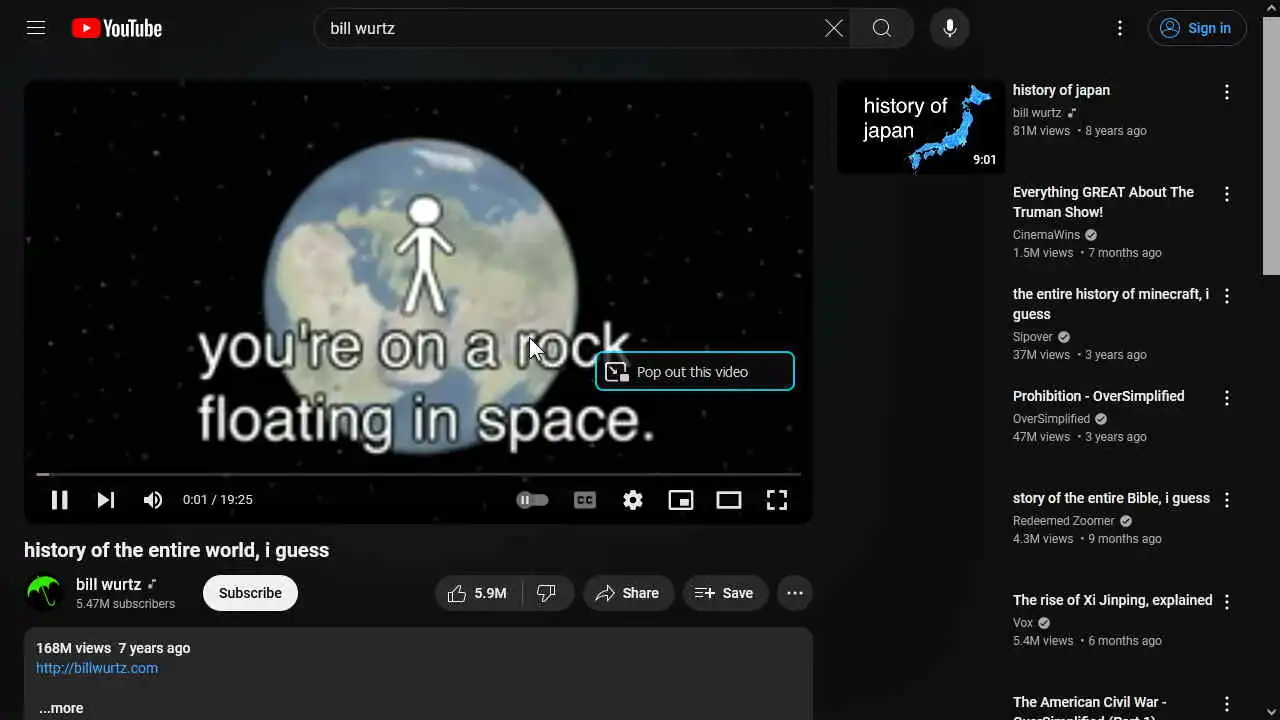Click OverSimplified channel name
This screenshot has width=1280, height=720.
coord(1051,419)
